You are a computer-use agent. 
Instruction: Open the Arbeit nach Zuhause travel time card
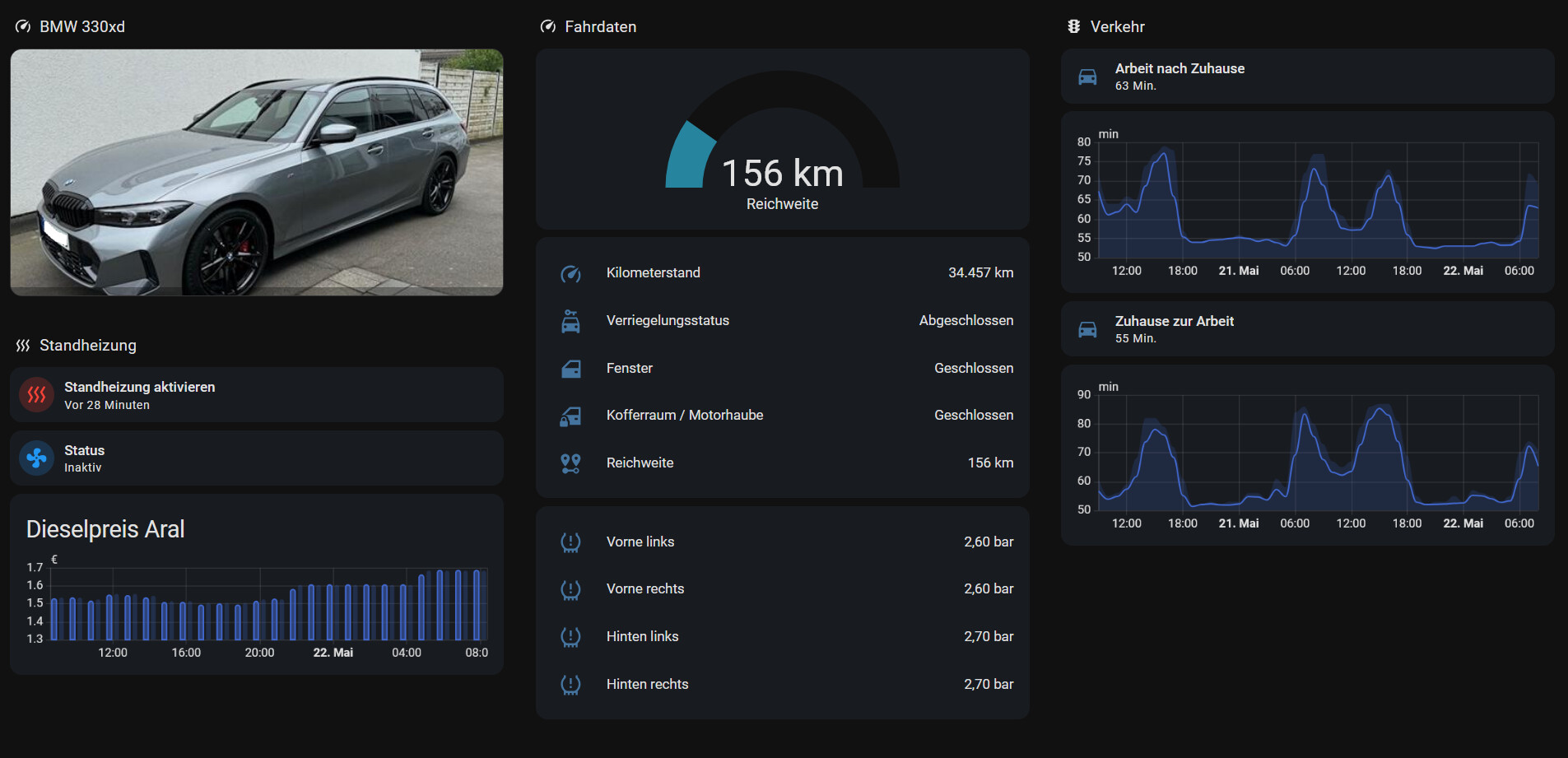1307,77
